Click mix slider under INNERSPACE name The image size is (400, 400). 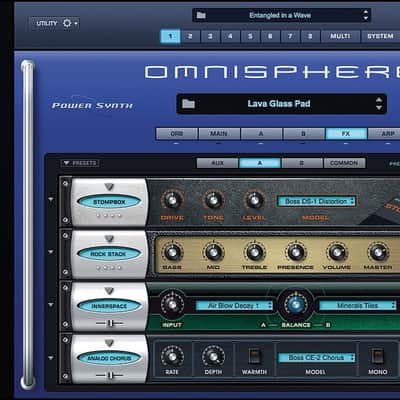(x=109, y=323)
